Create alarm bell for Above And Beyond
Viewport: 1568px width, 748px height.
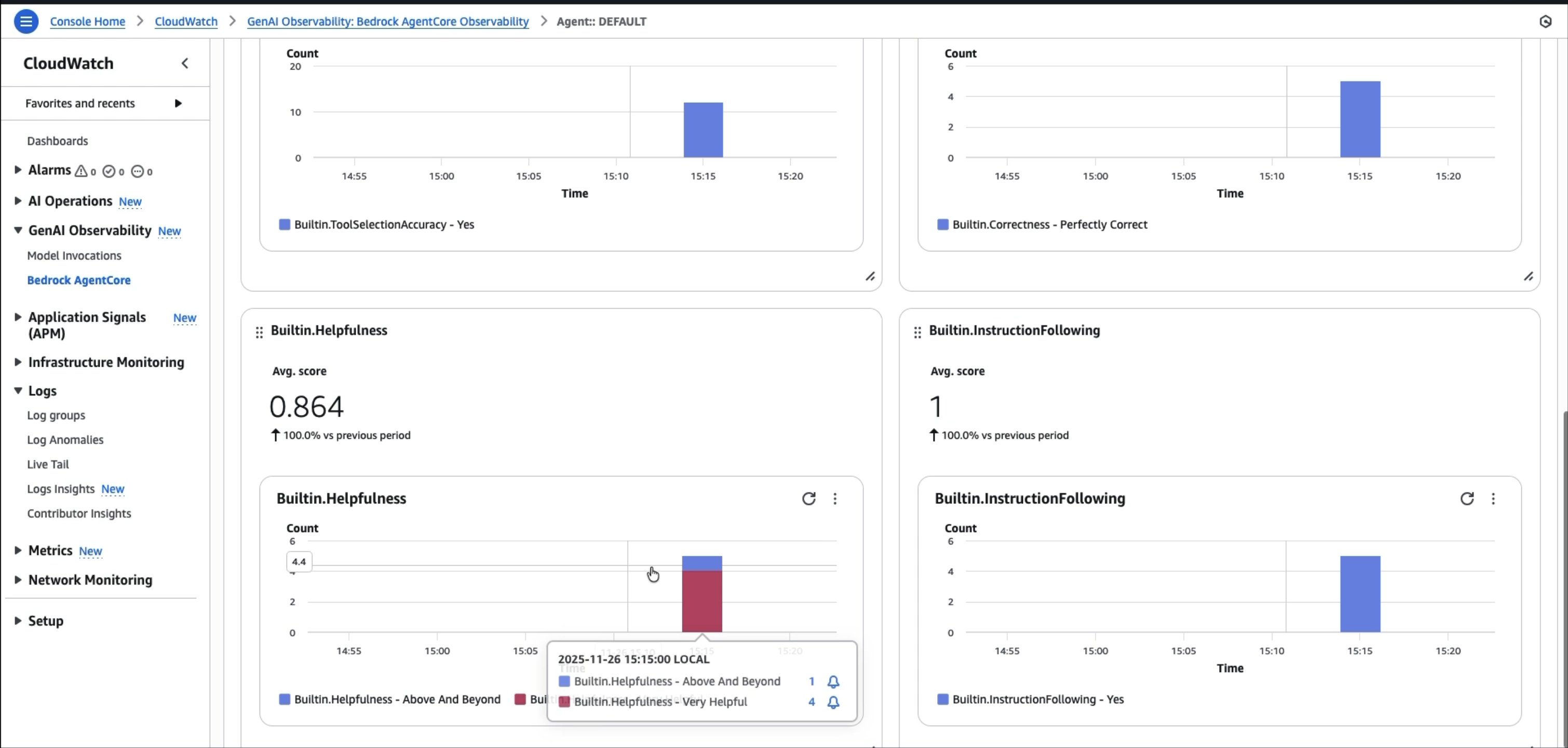tap(833, 682)
